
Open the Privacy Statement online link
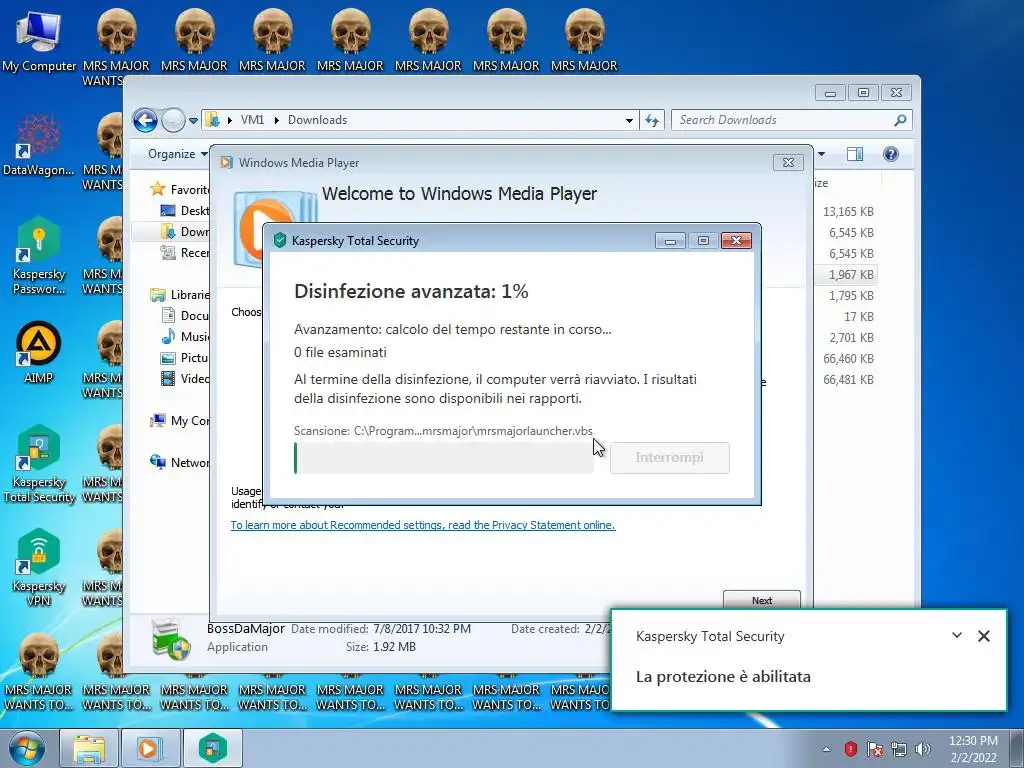423,525
